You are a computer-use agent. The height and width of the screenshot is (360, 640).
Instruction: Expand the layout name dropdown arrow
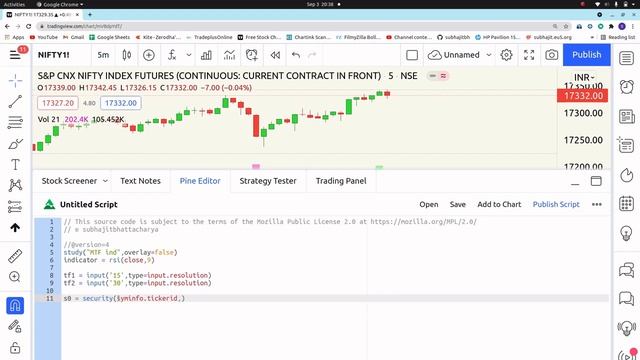click(x=489, y=55)
